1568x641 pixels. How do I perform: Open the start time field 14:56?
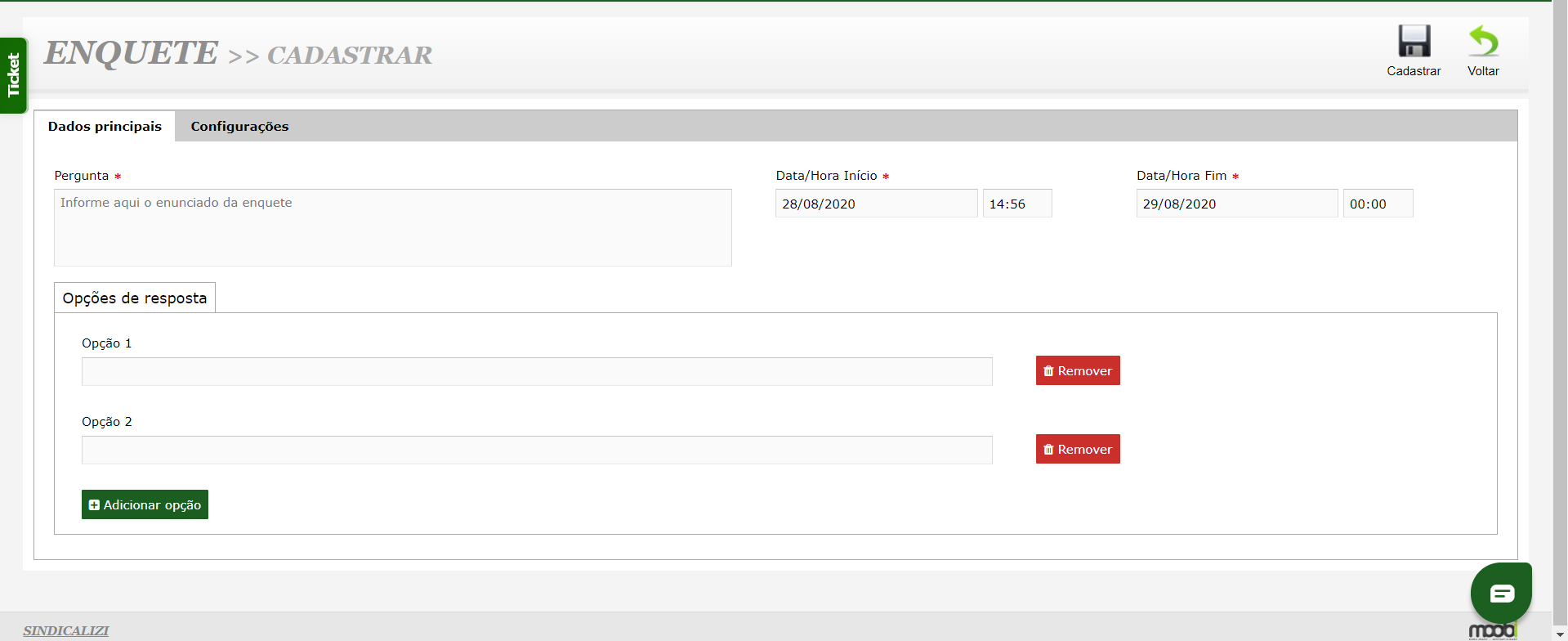(1016, 204)
